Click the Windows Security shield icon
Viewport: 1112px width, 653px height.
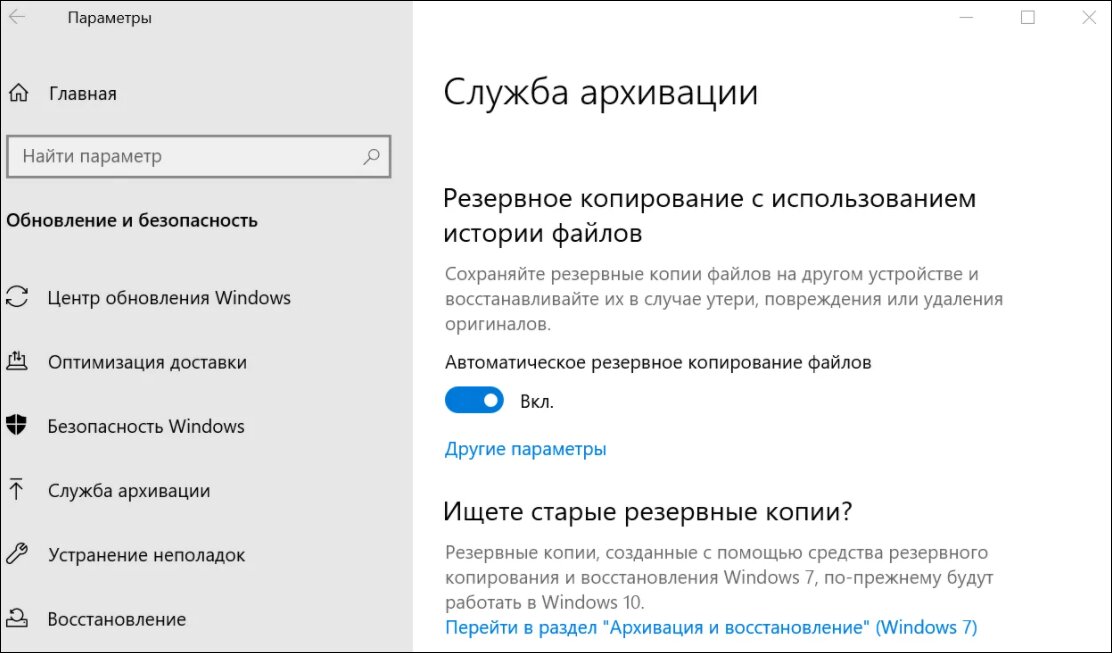pyautogui.click(x=16, y=425)
